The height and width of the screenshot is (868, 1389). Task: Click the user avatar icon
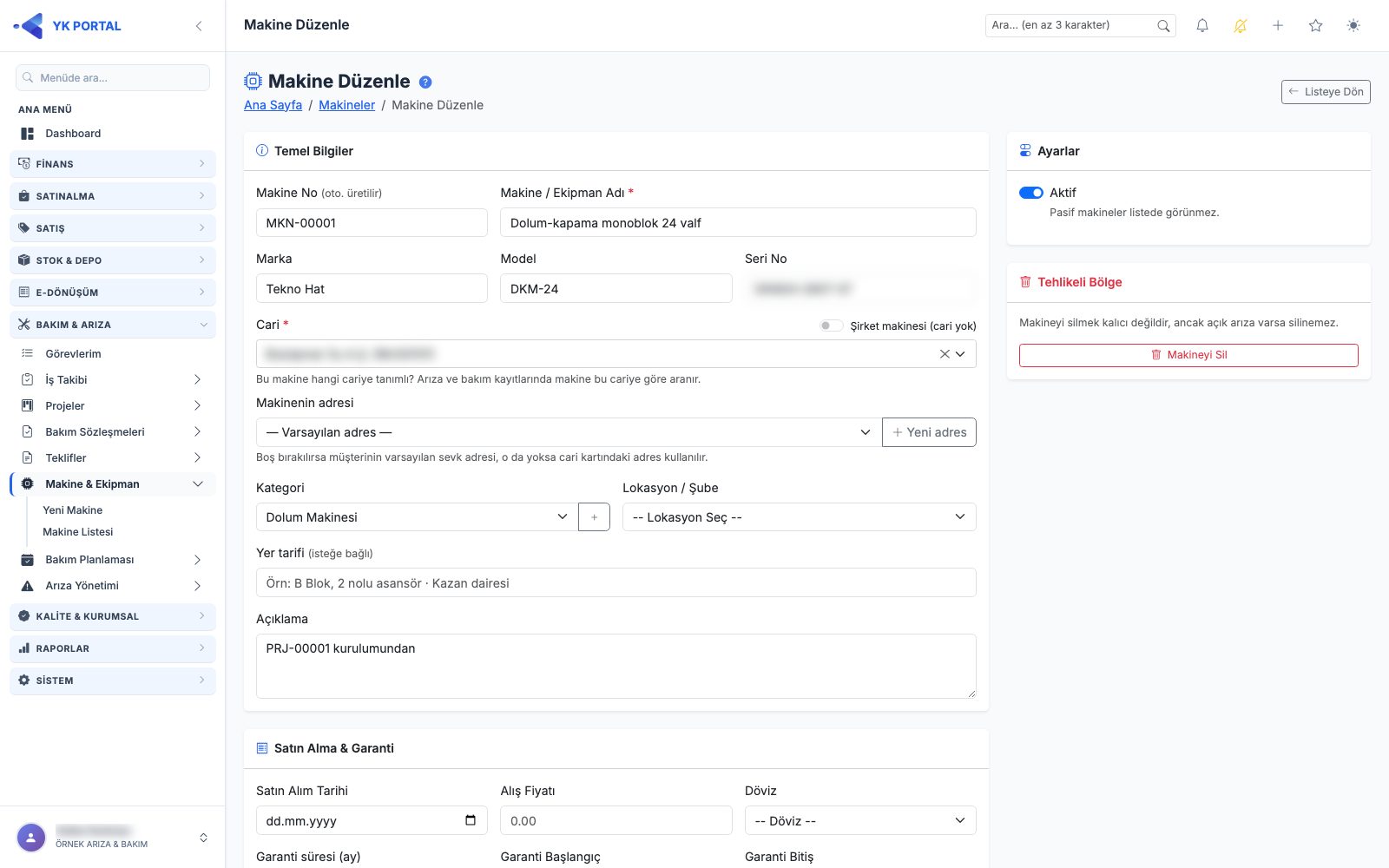pos(31,838)
